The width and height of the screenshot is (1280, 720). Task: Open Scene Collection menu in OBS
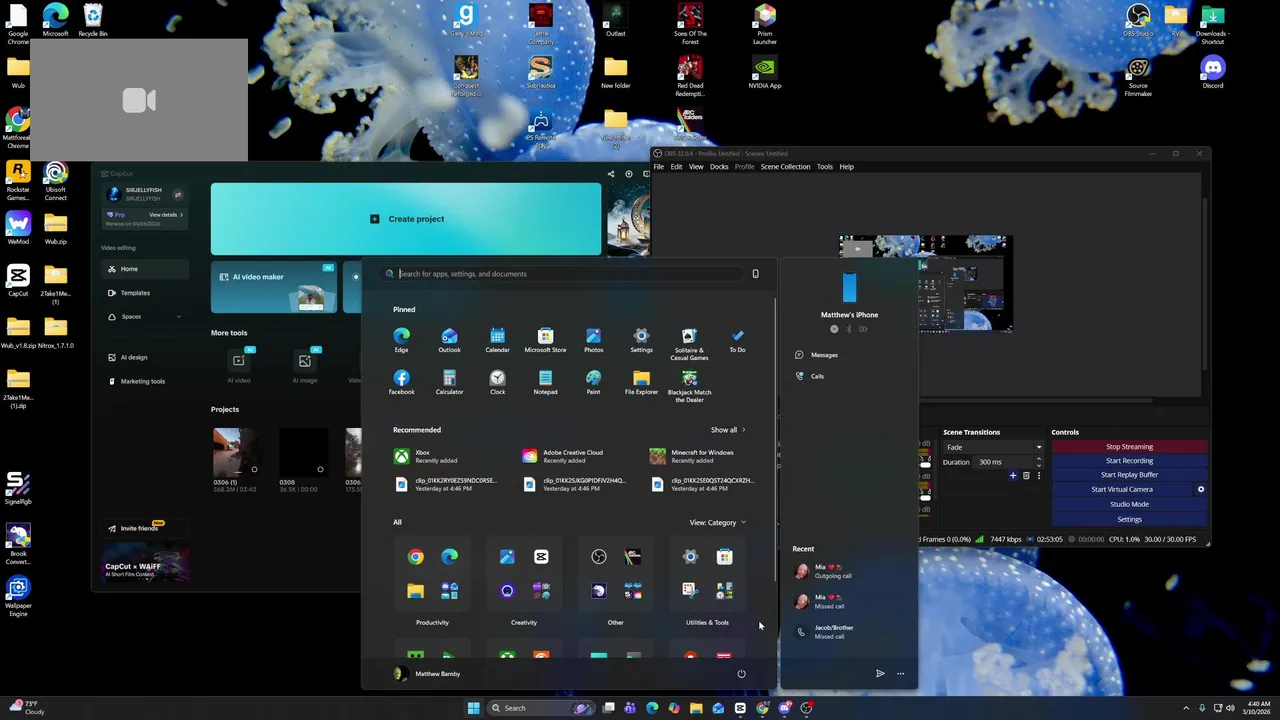[785, 167]
